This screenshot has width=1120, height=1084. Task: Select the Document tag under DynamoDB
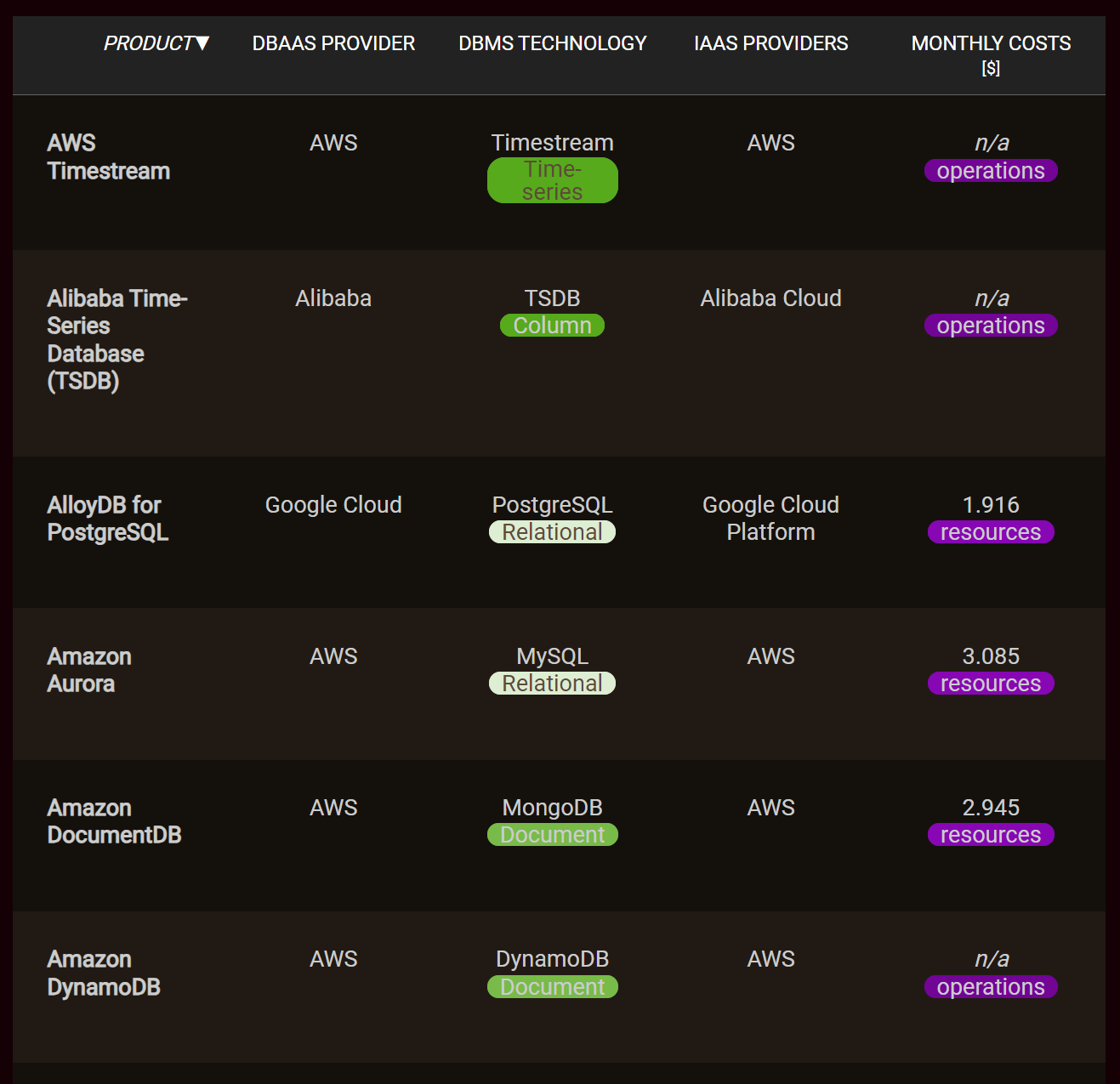552,987
